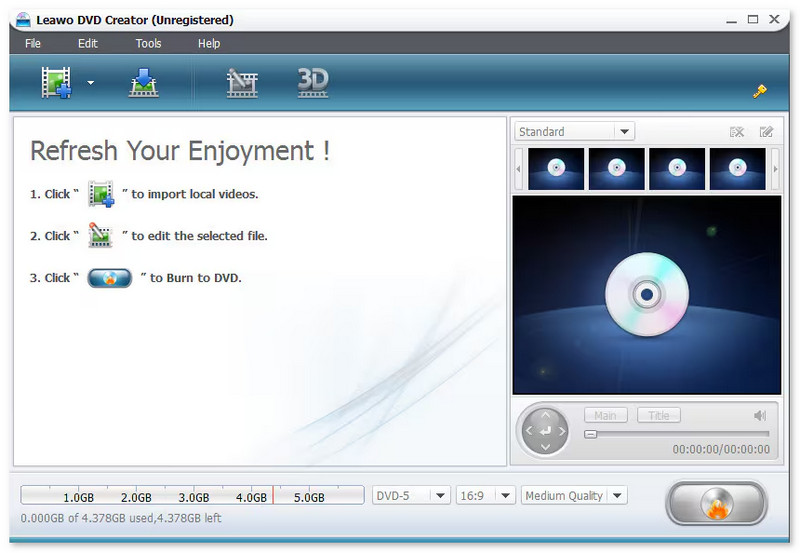800x553 pixels.
Task: Select the third disc menu template thumbnail
Action: (677, 169)
